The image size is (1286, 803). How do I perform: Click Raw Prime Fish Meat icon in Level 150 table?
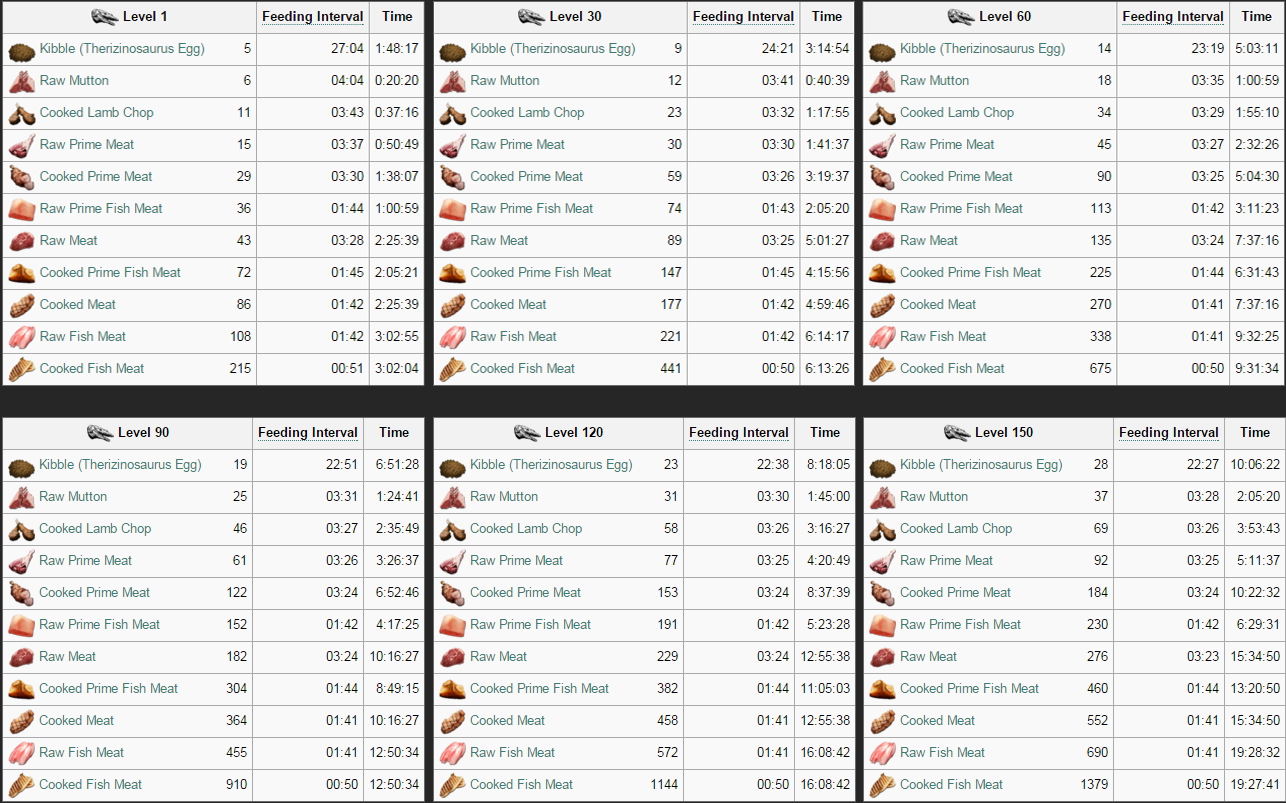[882, 626]
